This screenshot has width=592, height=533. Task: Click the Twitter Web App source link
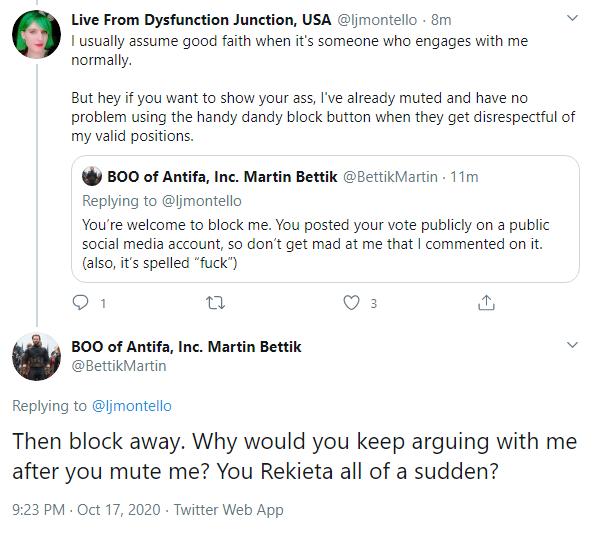click(x=228, y=510)
